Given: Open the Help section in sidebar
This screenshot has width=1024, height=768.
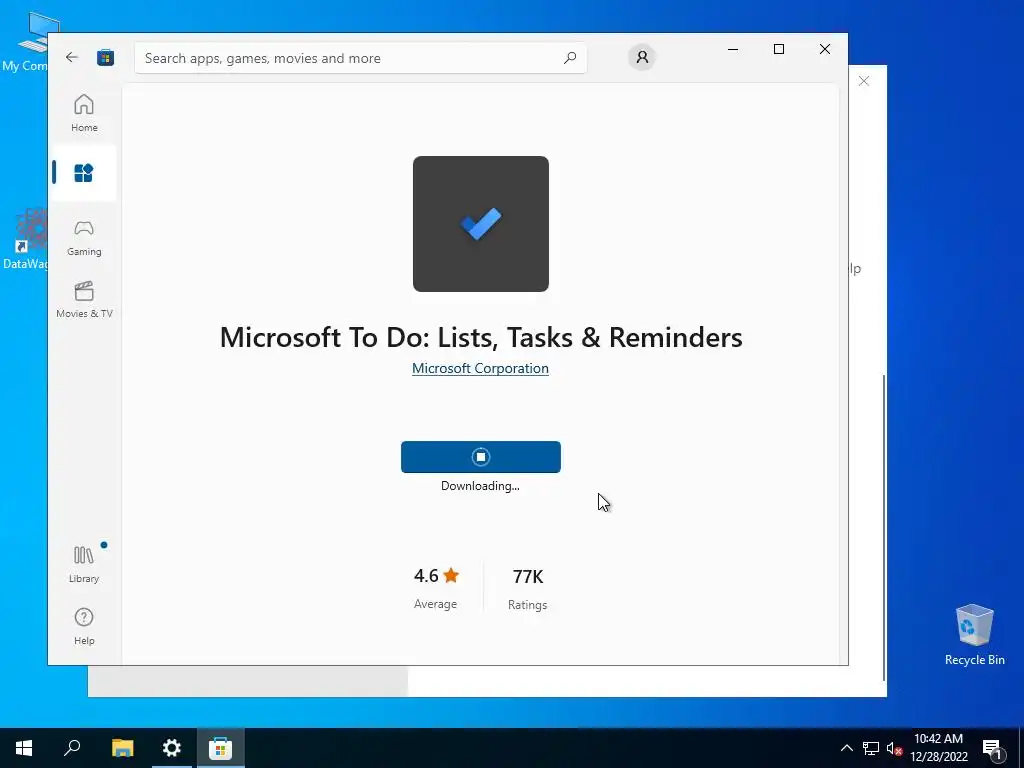Looking at the screenshot, I should pos(84,626).
